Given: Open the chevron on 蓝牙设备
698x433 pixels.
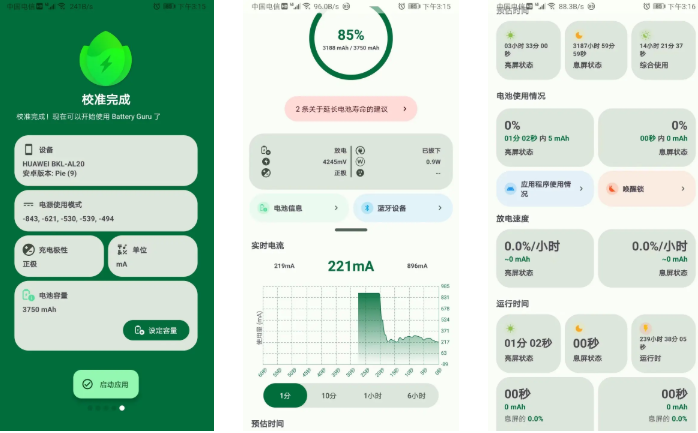Looking at the screenshot, I should click(x=440, y=208).
